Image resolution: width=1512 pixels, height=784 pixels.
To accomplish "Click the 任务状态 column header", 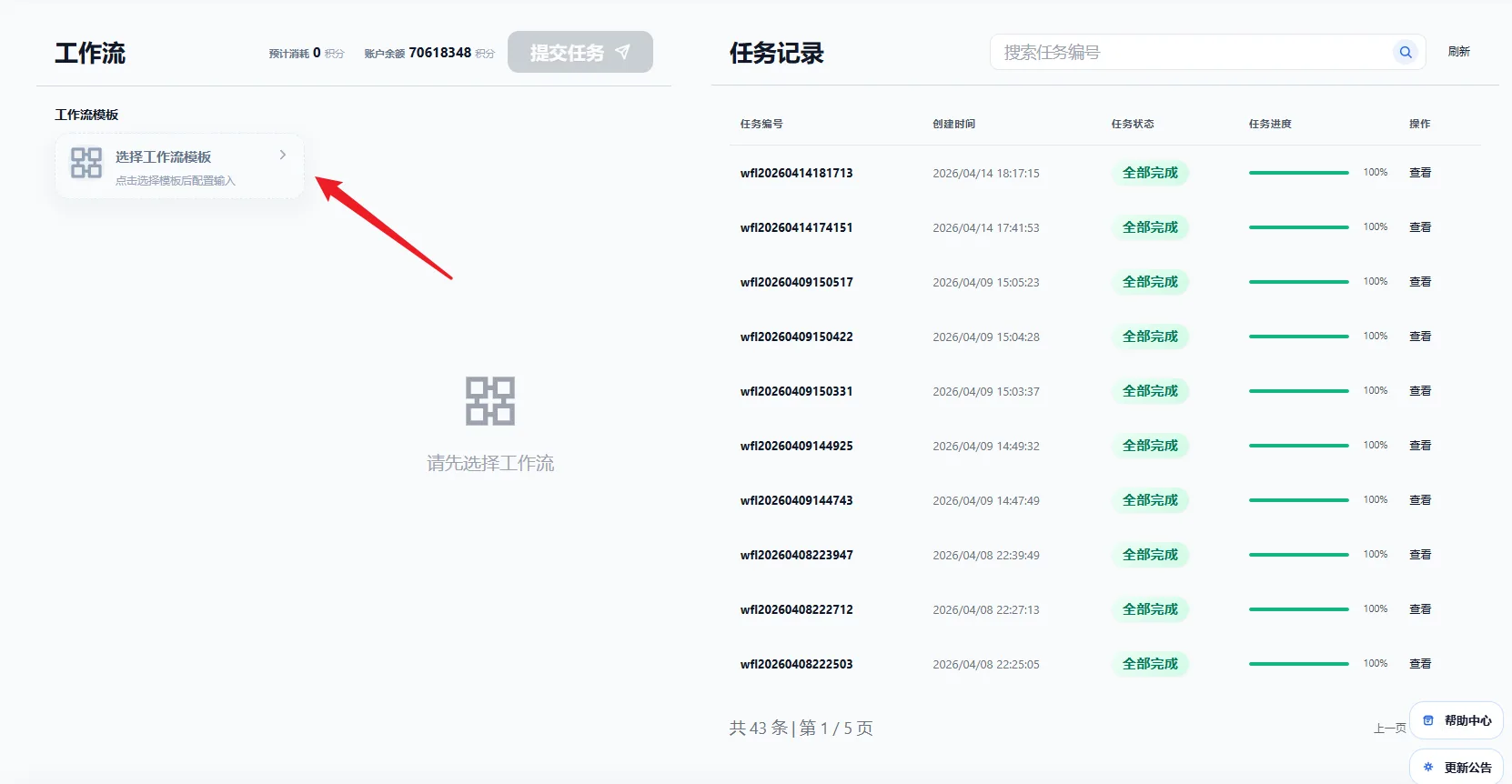I will (x=1132, y=124).
